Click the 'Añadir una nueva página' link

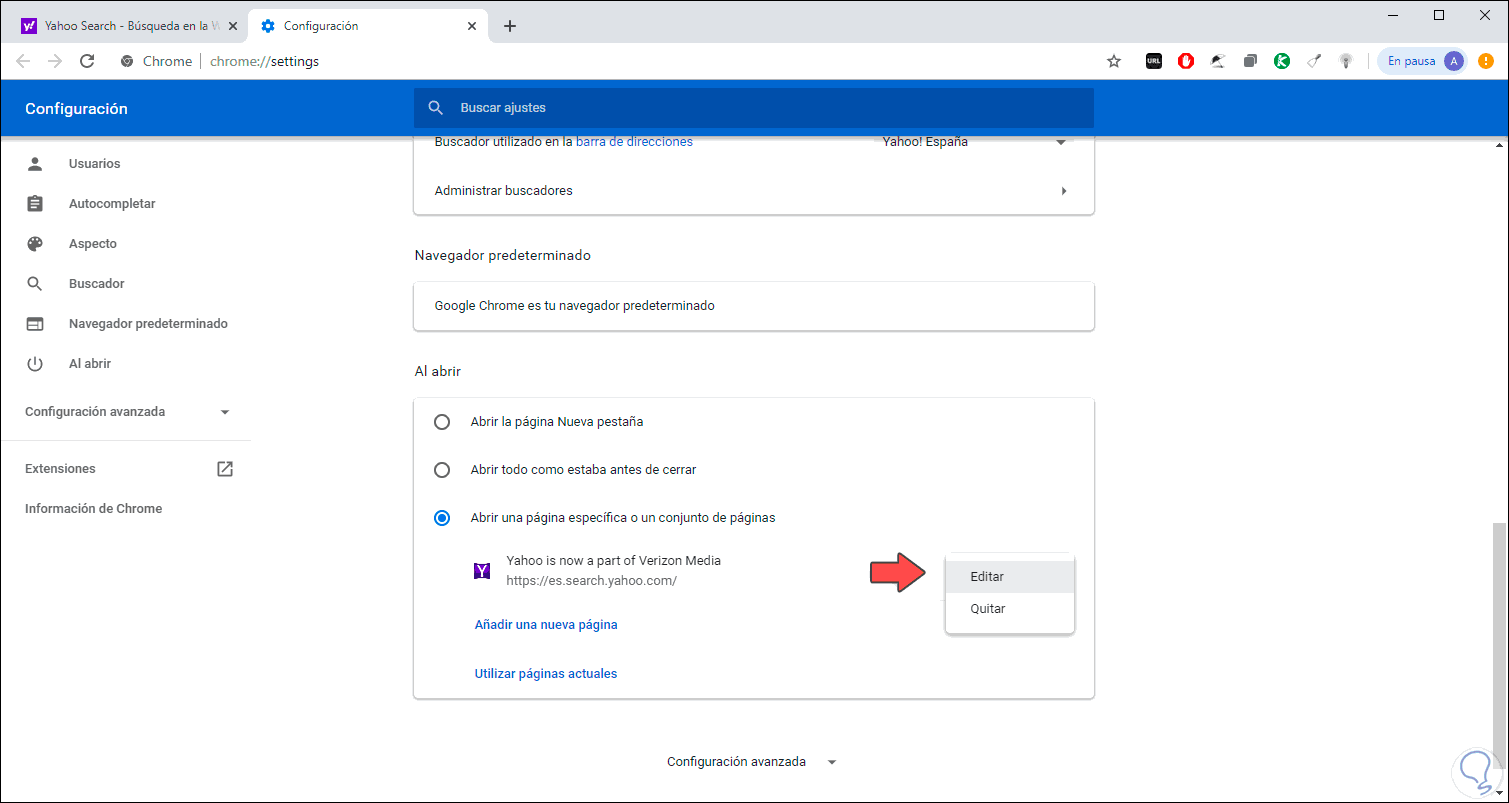546,625
